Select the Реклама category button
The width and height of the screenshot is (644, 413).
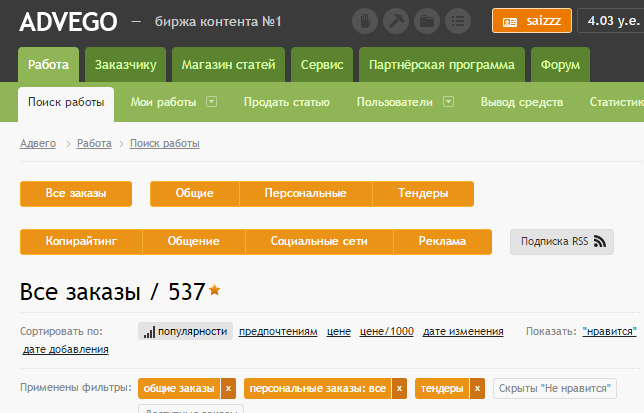[x=442, y=242]
